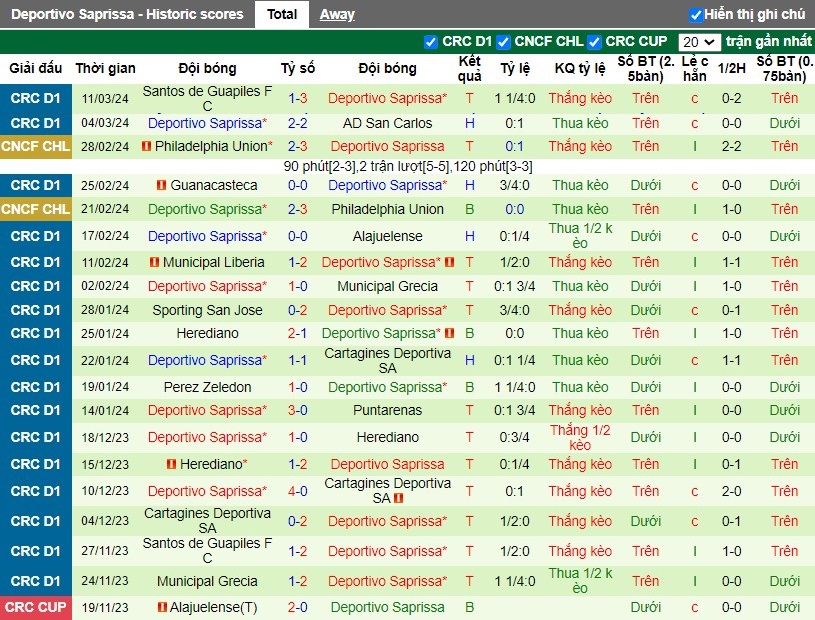815x620 pixels.
Task: Click Municipal Grecia home team 24/11/23
Action: (207, 581)
